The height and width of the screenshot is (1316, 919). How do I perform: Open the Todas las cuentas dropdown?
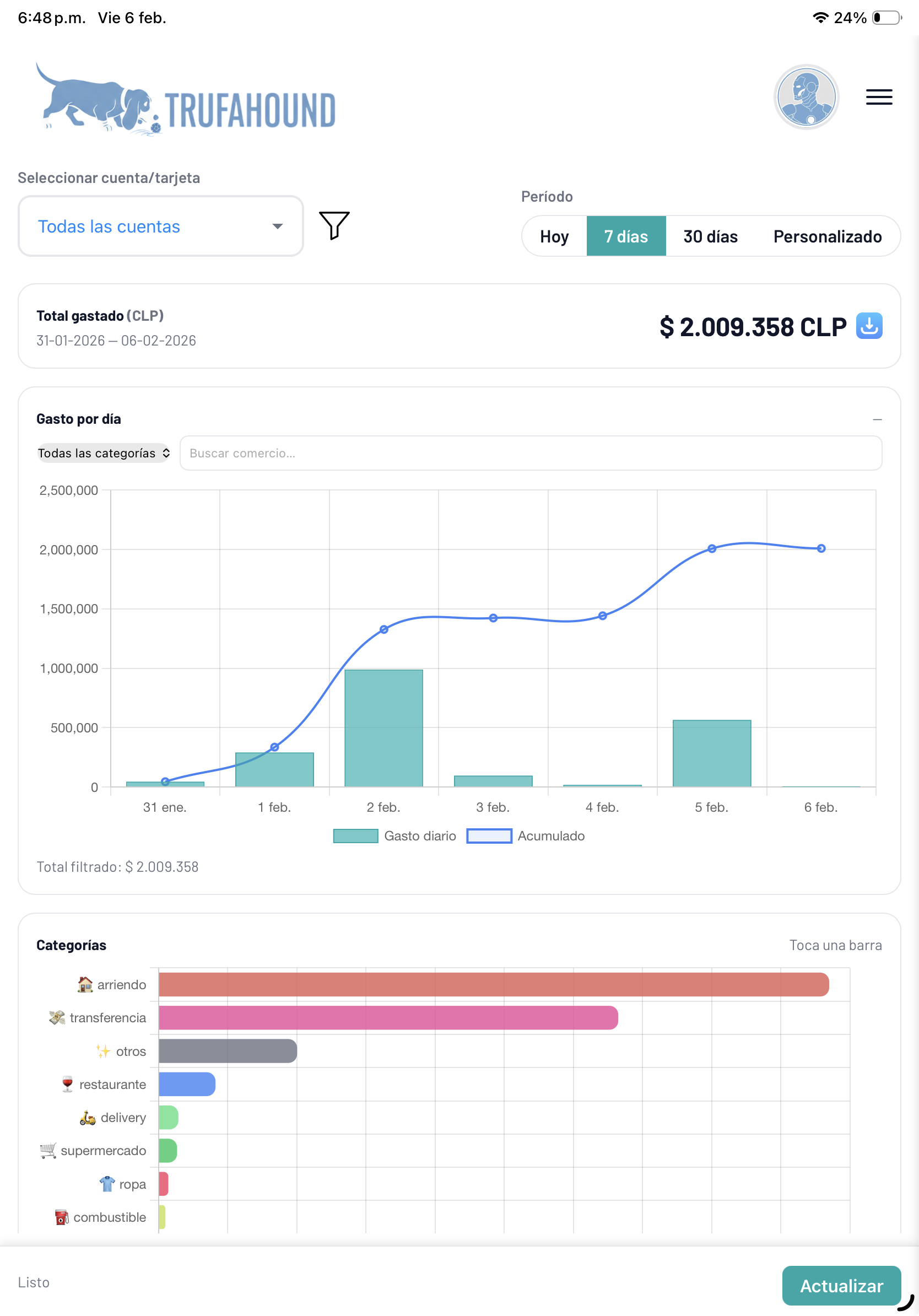click(160, 226)
